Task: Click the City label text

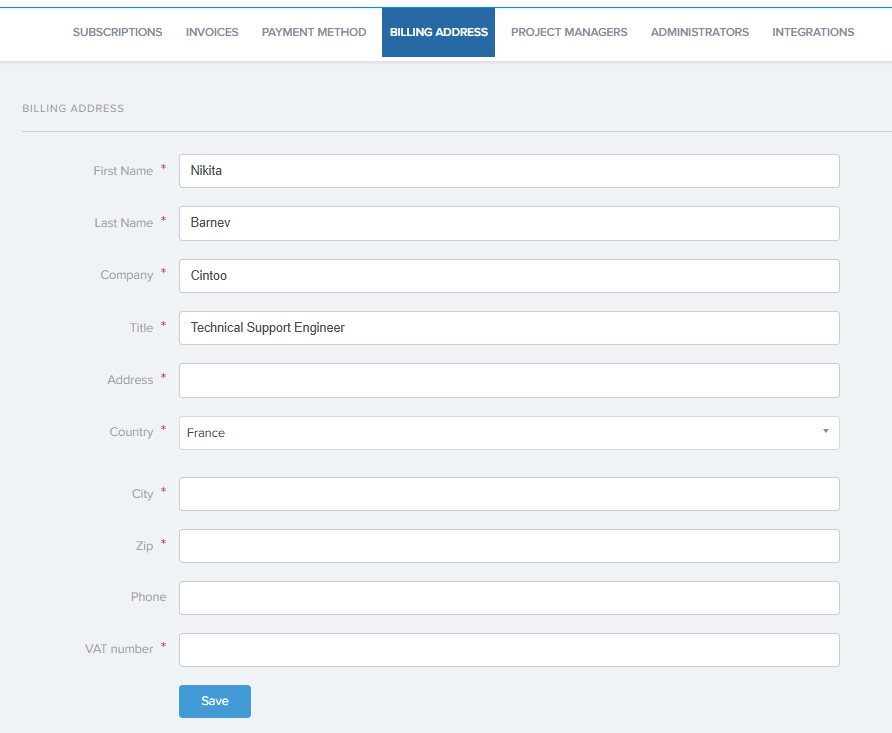Action: tap(142, 494)
